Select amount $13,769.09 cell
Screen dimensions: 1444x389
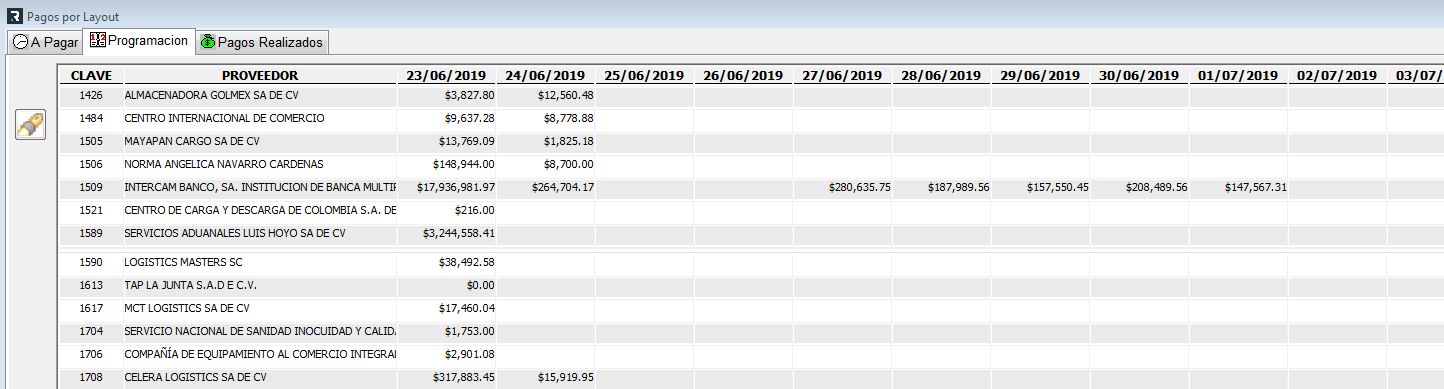[x=447, y=142]
